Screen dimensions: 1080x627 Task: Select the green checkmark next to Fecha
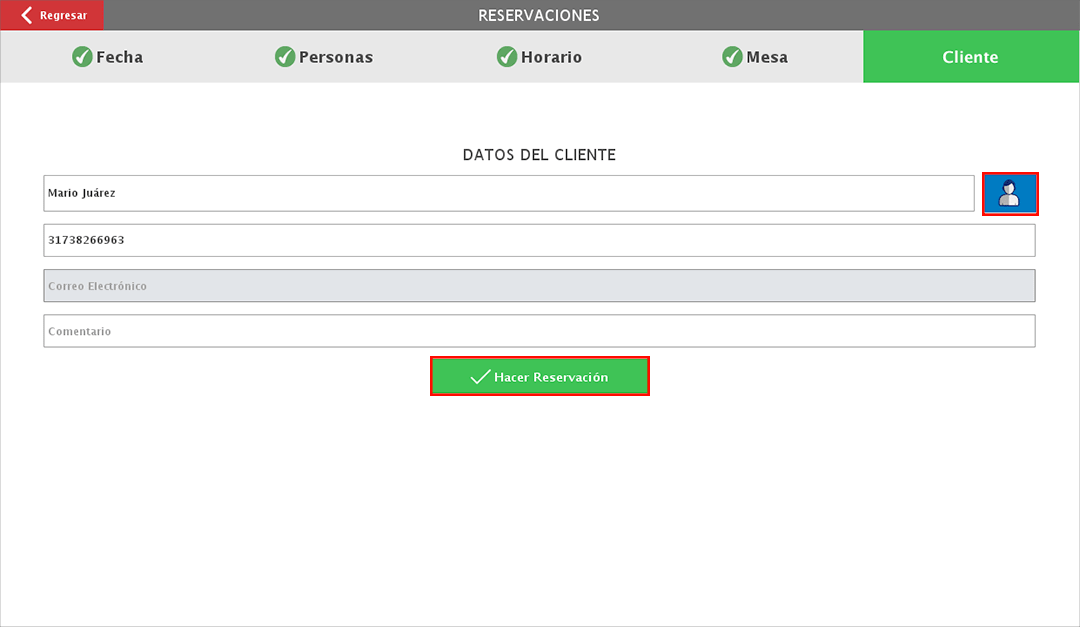coord(82,57)
